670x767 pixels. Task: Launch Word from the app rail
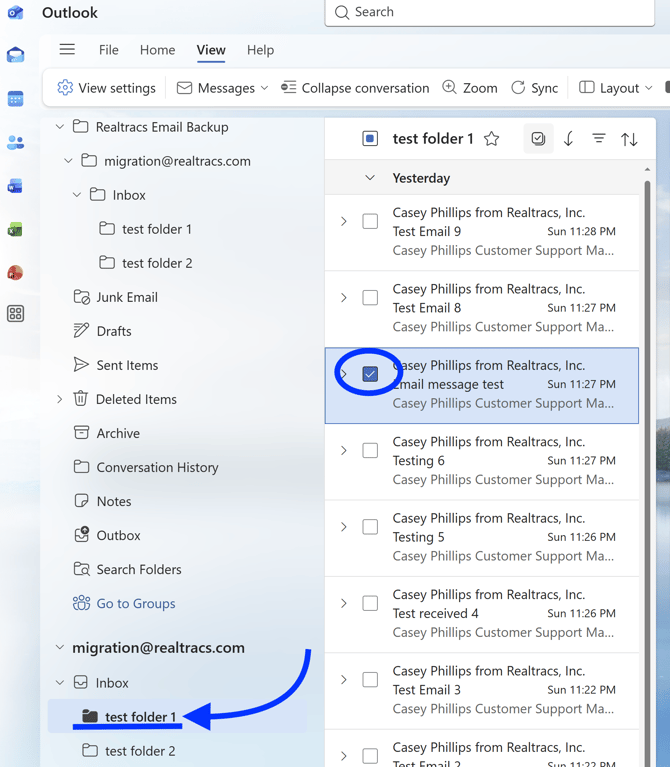15,186
